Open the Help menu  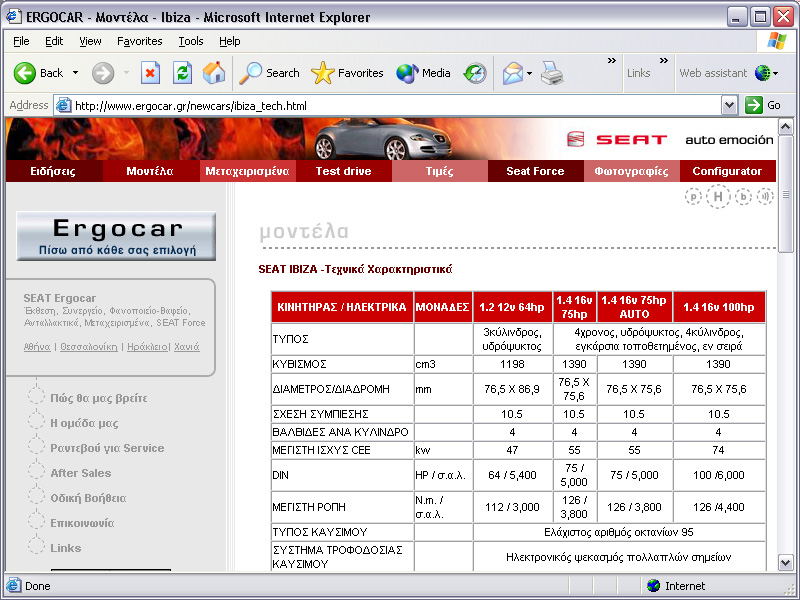click(x=230, y=41)
